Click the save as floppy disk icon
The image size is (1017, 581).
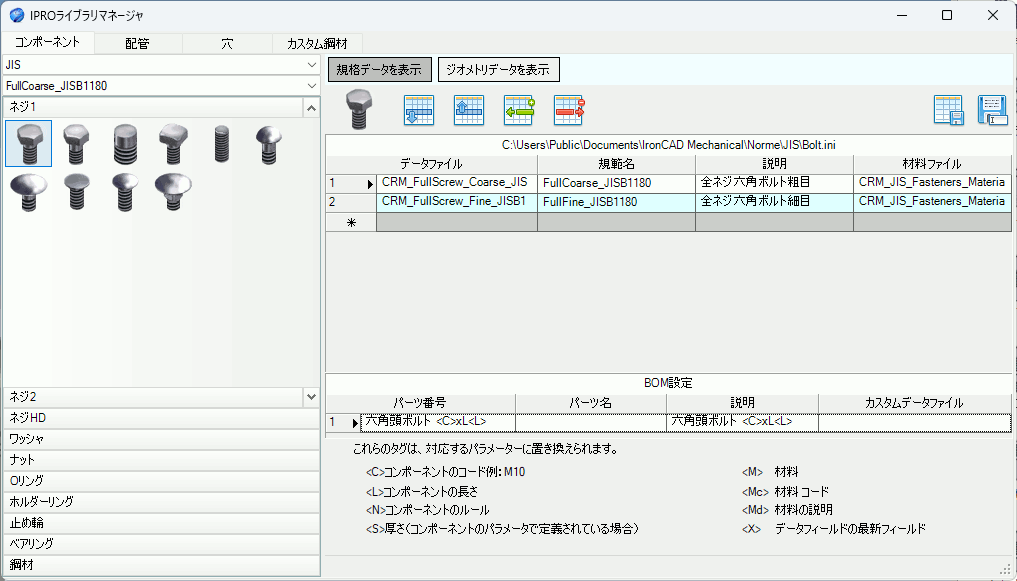pyautogui.click(x=992, y=110)
